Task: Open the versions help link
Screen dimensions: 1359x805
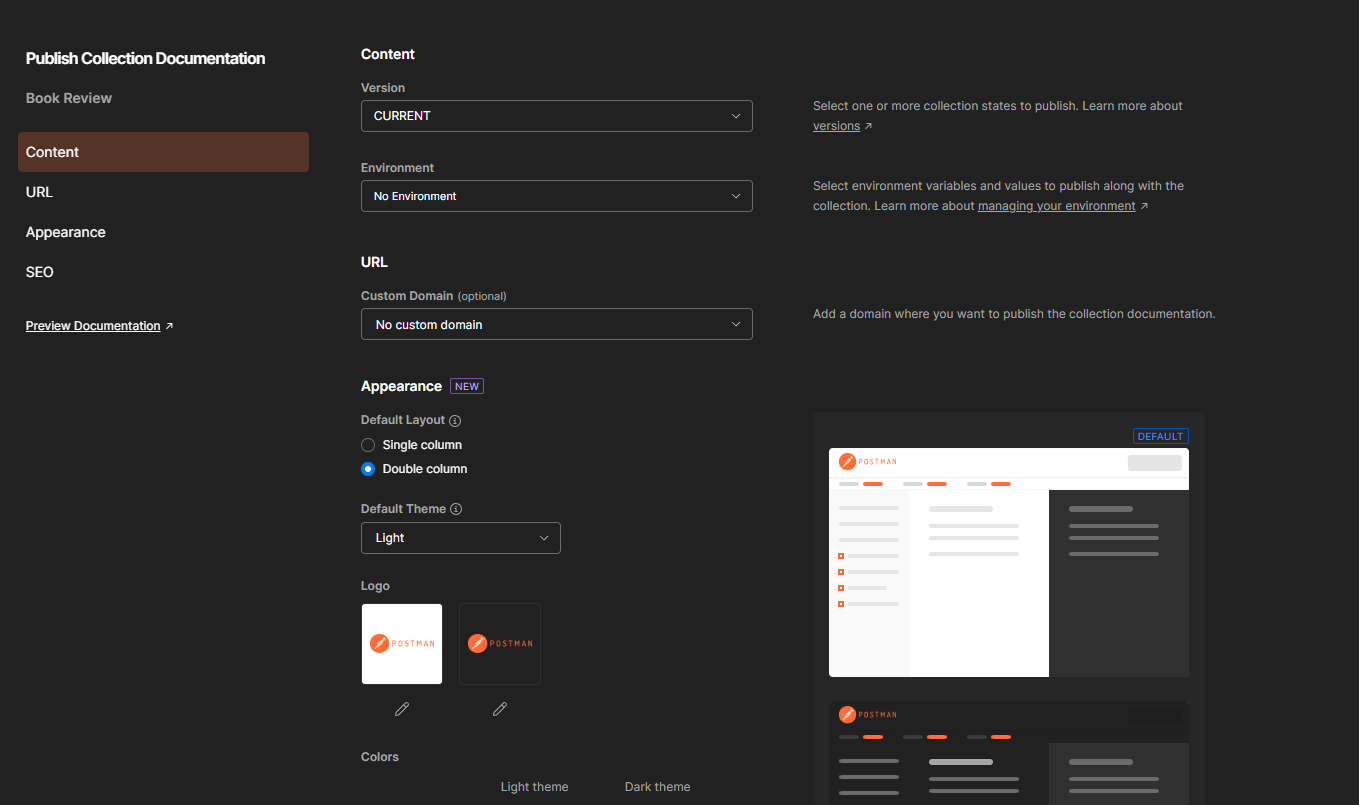Action: tap(836, 126)
